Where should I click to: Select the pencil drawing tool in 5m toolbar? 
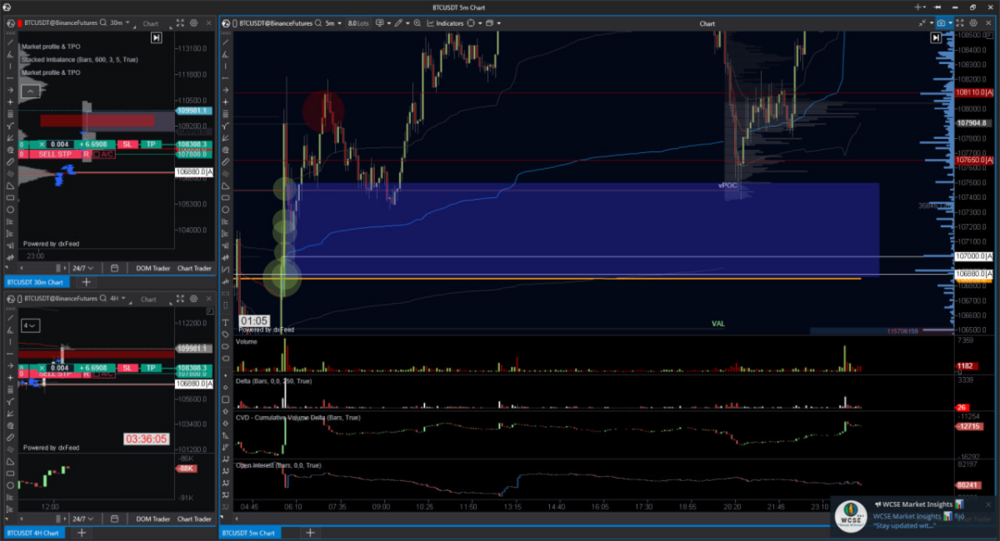tap(399, 22)
